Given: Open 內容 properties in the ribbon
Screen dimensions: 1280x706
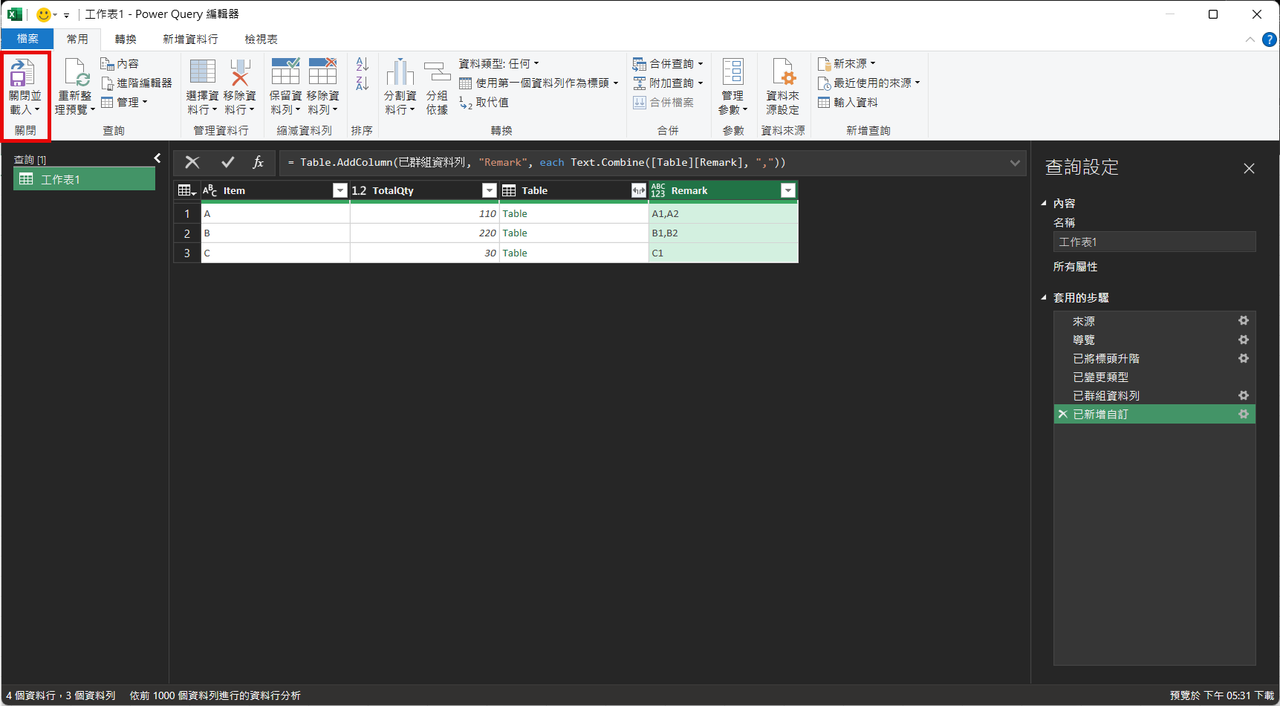Looking at the screenshot, I should (120, 64).
